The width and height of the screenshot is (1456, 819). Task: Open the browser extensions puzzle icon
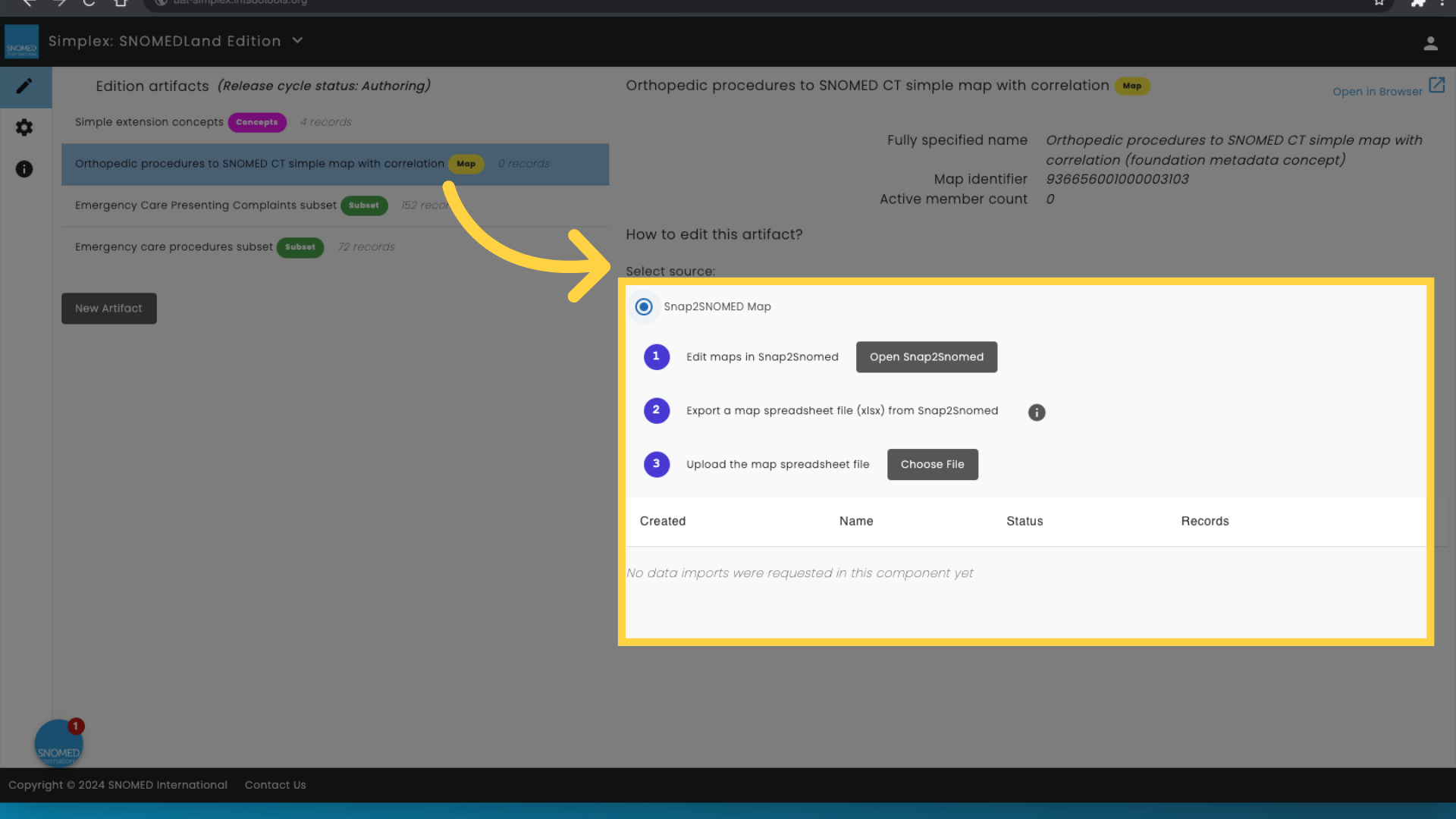click(1417, 3)
